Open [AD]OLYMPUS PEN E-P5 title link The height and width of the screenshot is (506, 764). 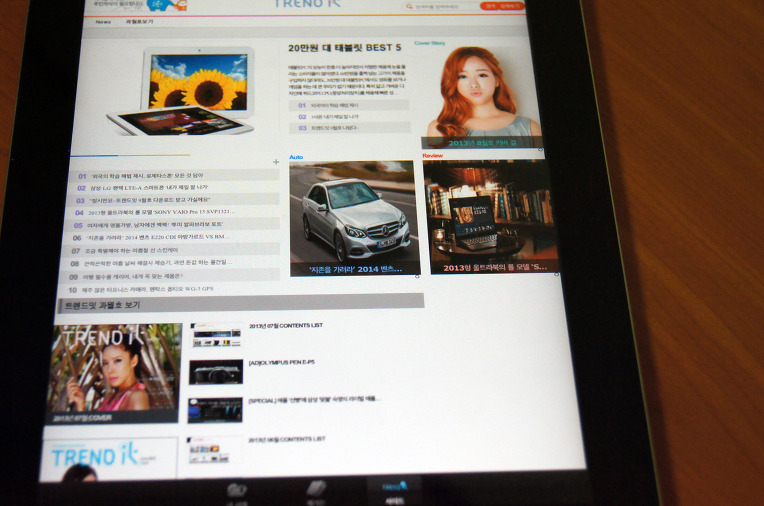pos(282,363)
